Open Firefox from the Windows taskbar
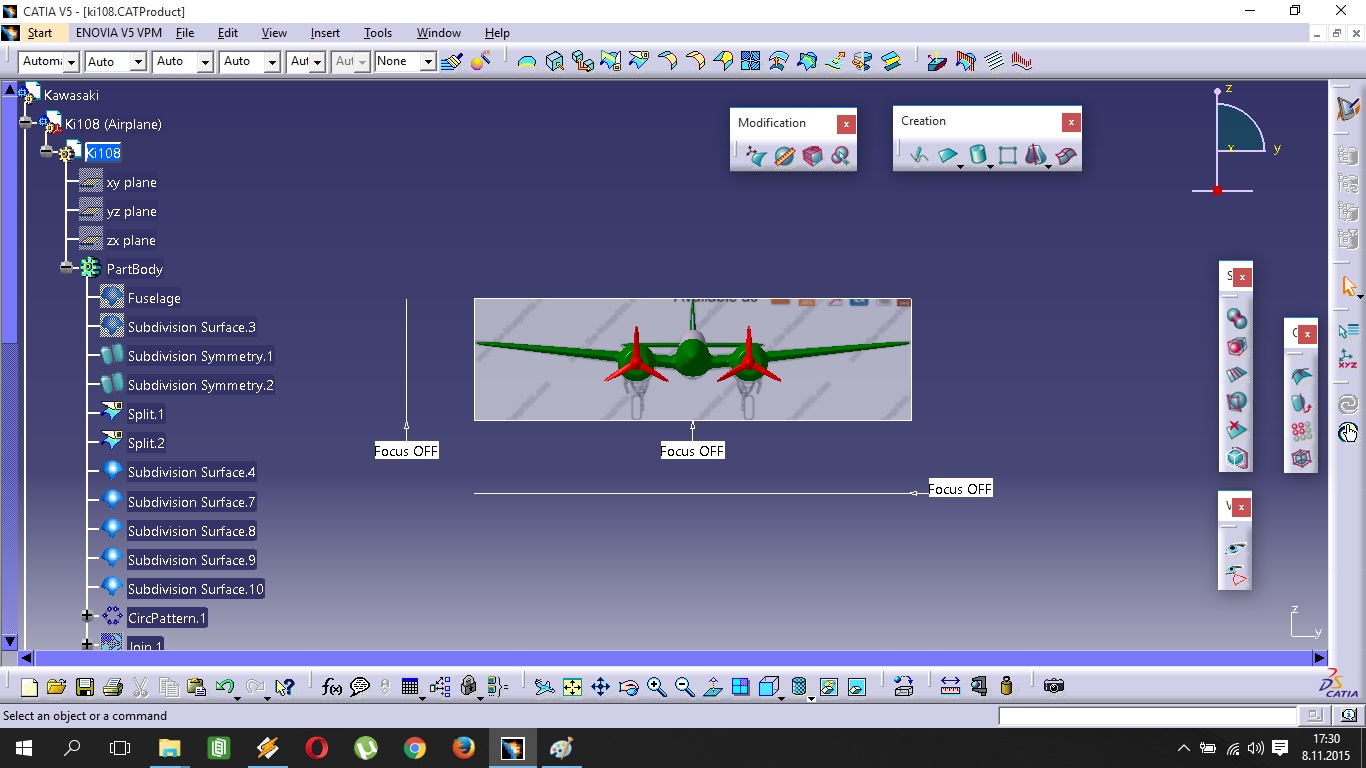This screenshot has width=1366, height=768. (x=463, y=748)
